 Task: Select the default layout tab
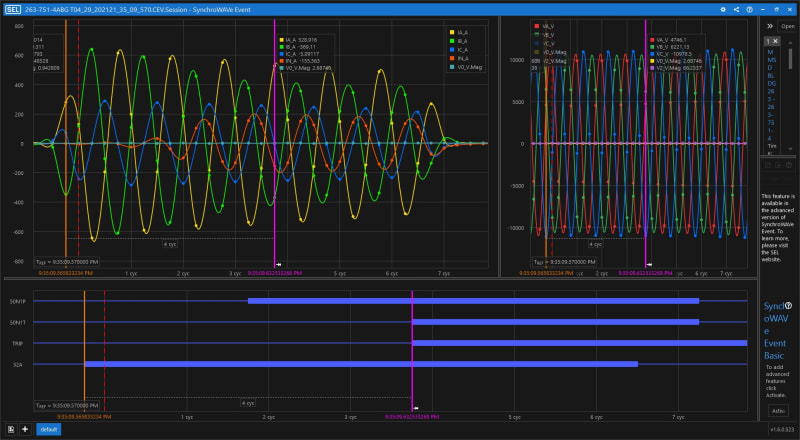tap(48, 429)
